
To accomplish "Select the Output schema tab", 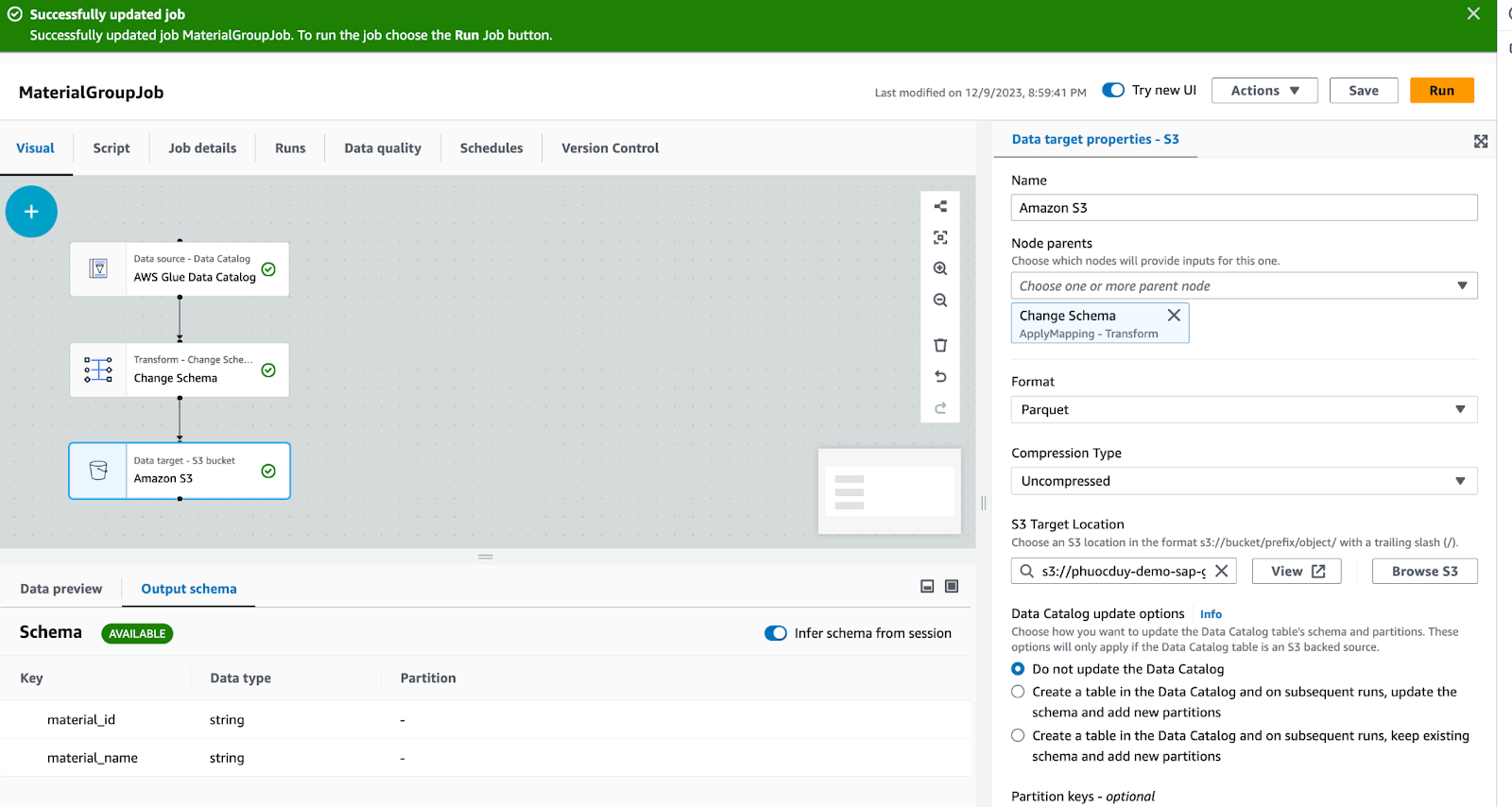I will (x=189, y=589).
